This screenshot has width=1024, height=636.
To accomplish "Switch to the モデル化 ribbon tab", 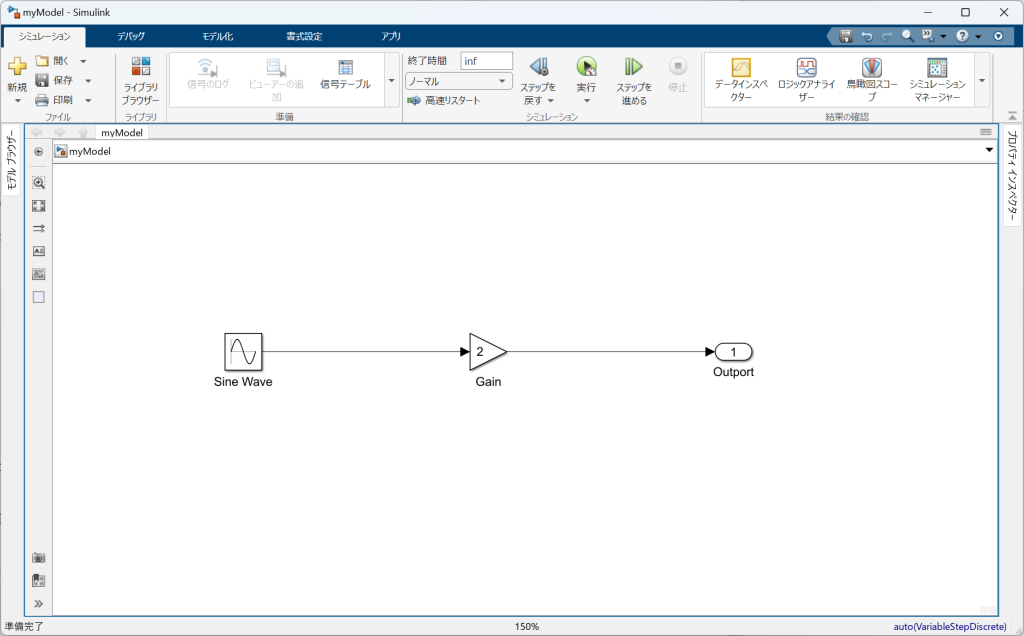I will coord(217,36).
